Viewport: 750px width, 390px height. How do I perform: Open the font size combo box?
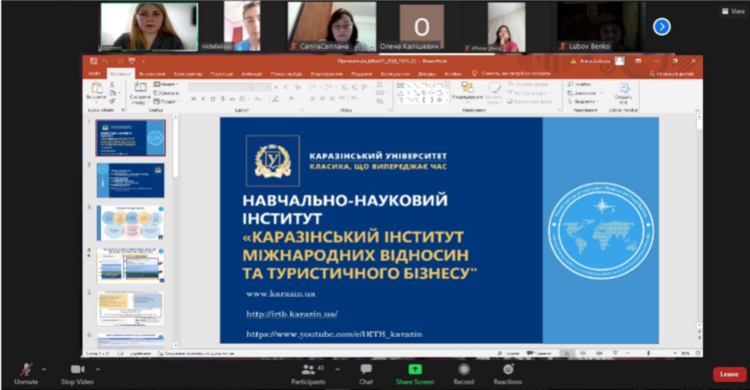(x=261, y=87)
